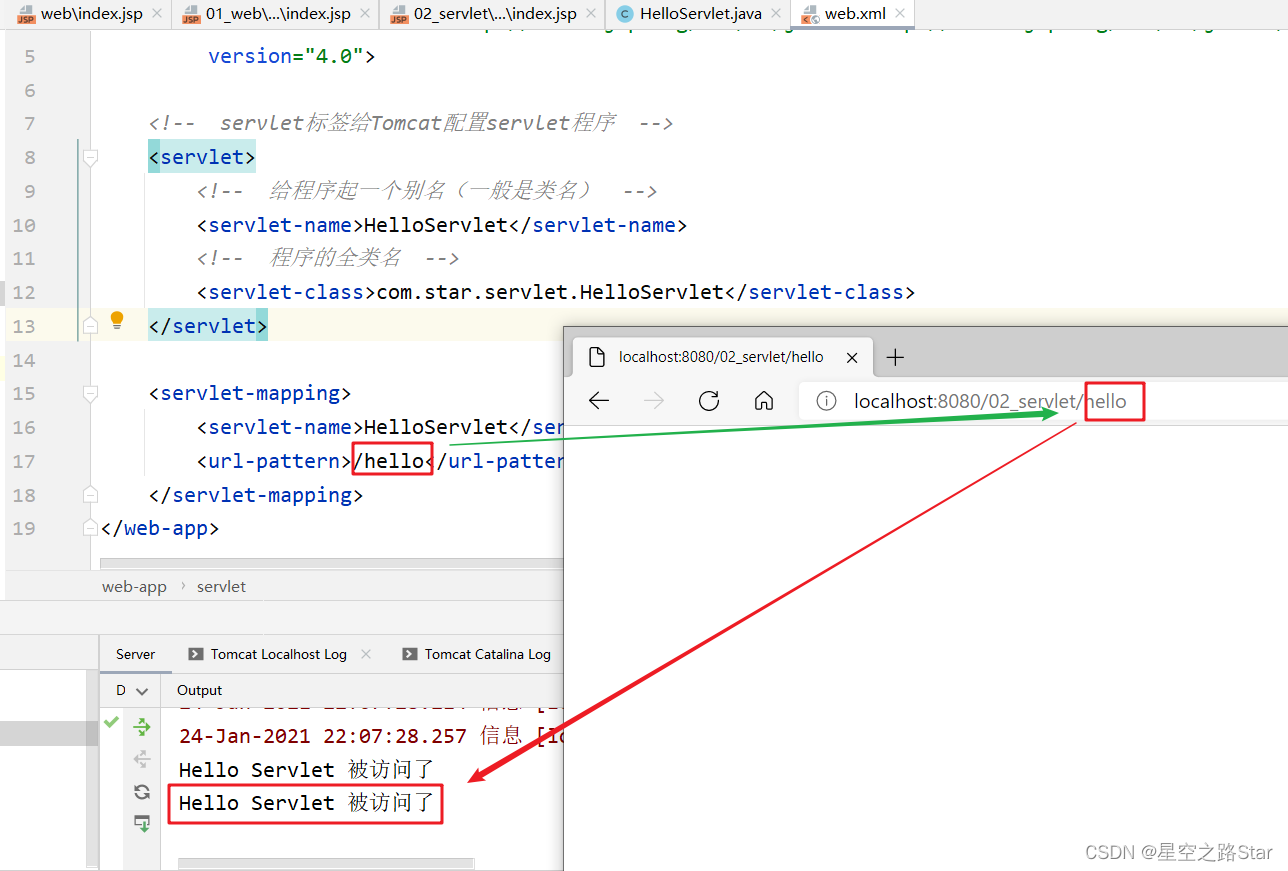
Task: Collapse the servlet tag fold at line 8
Action: [x=91, y=158]
